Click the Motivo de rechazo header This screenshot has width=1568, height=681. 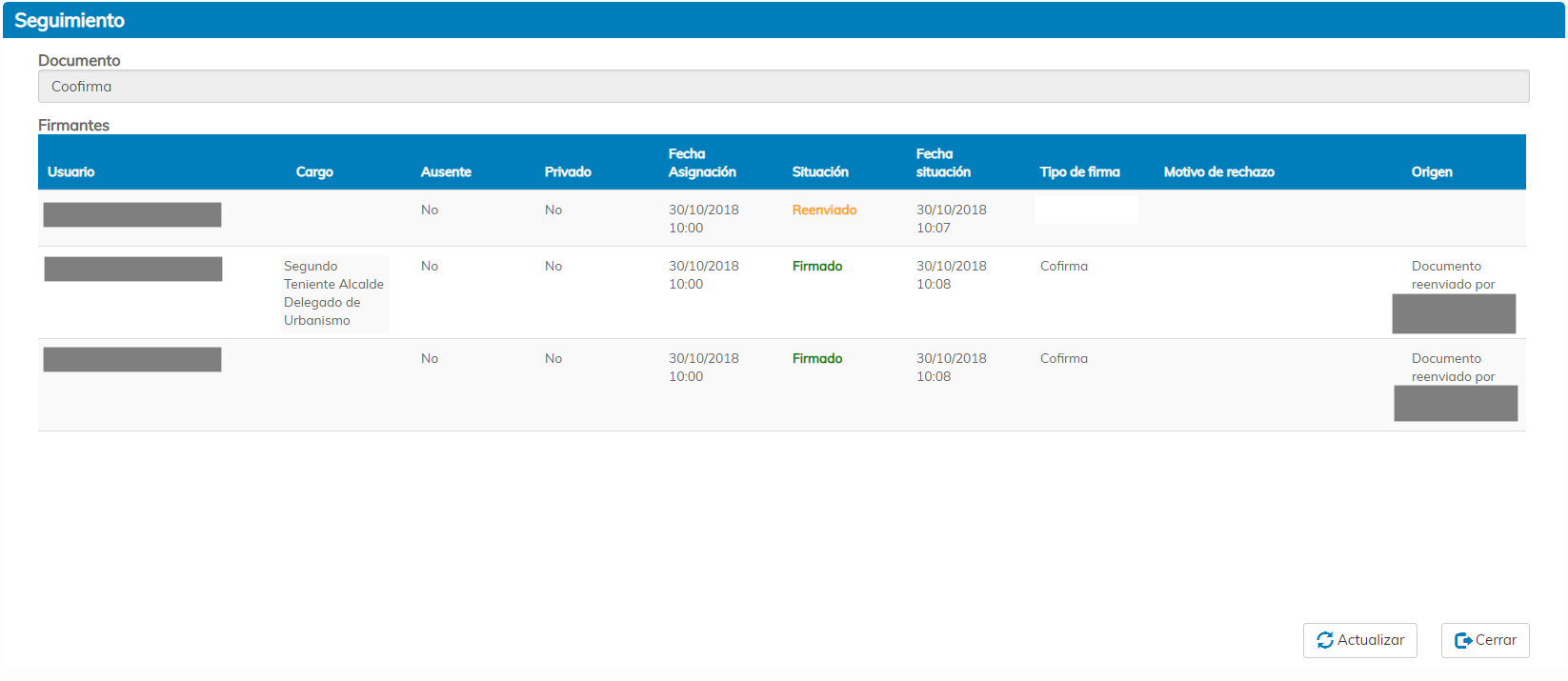(x=1218, y=171)
